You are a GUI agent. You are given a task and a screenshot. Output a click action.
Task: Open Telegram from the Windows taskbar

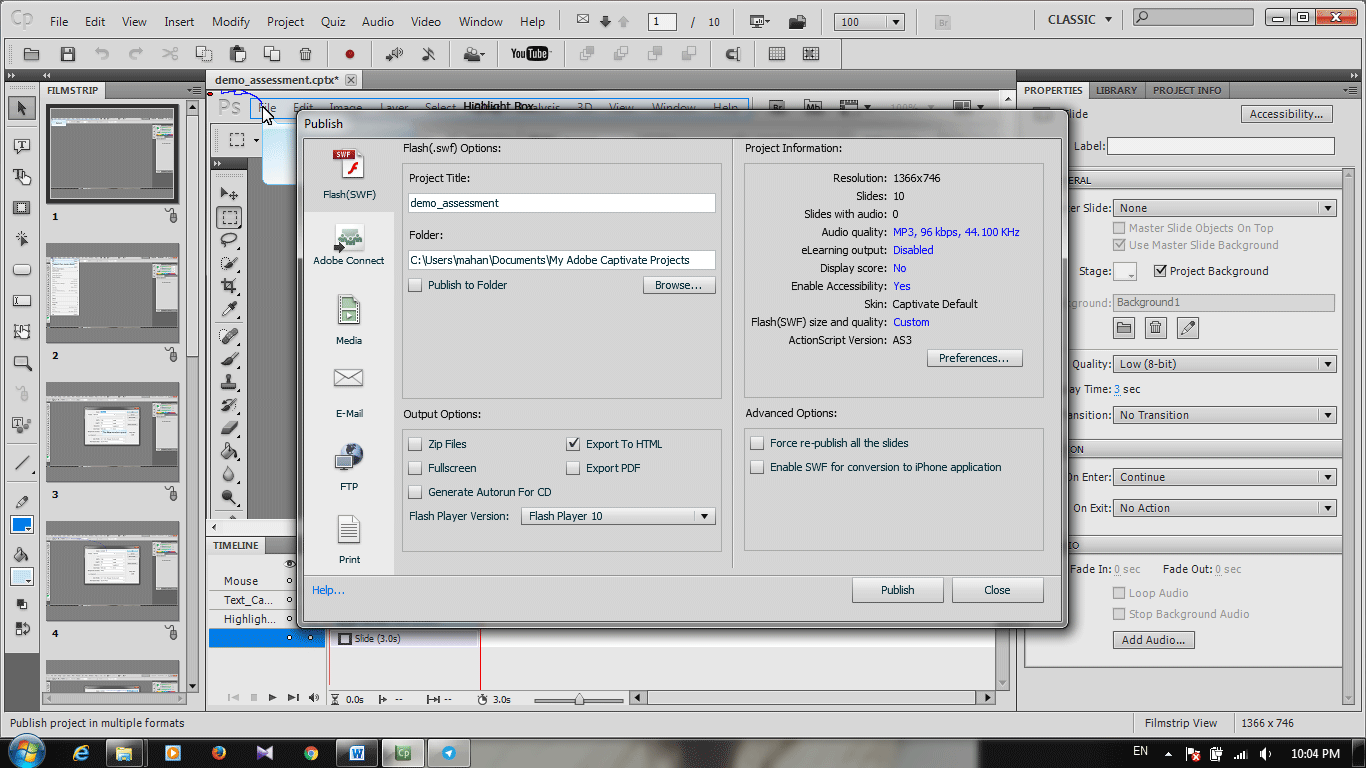tap(448, 753)
